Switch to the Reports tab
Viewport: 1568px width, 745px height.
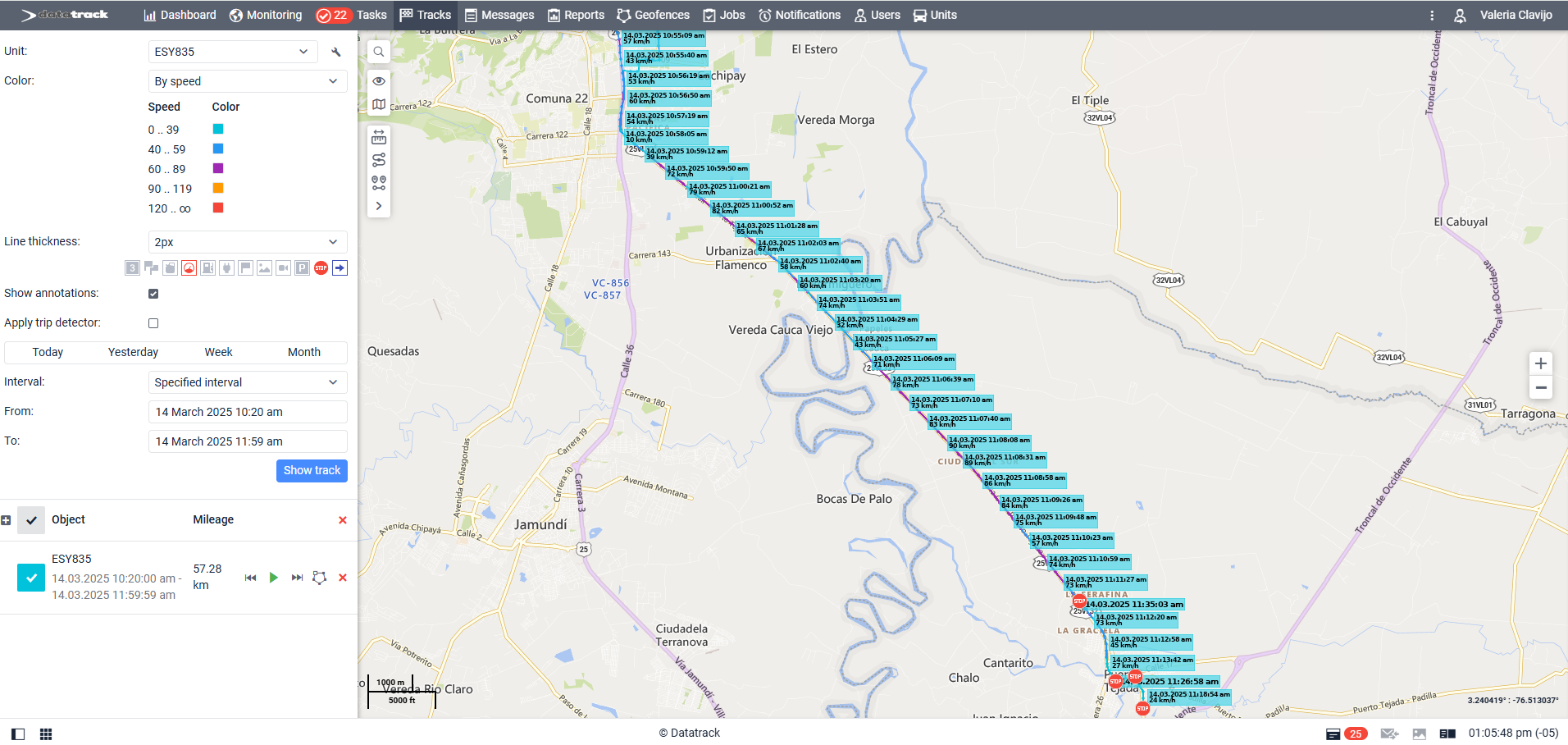(576, 15)
